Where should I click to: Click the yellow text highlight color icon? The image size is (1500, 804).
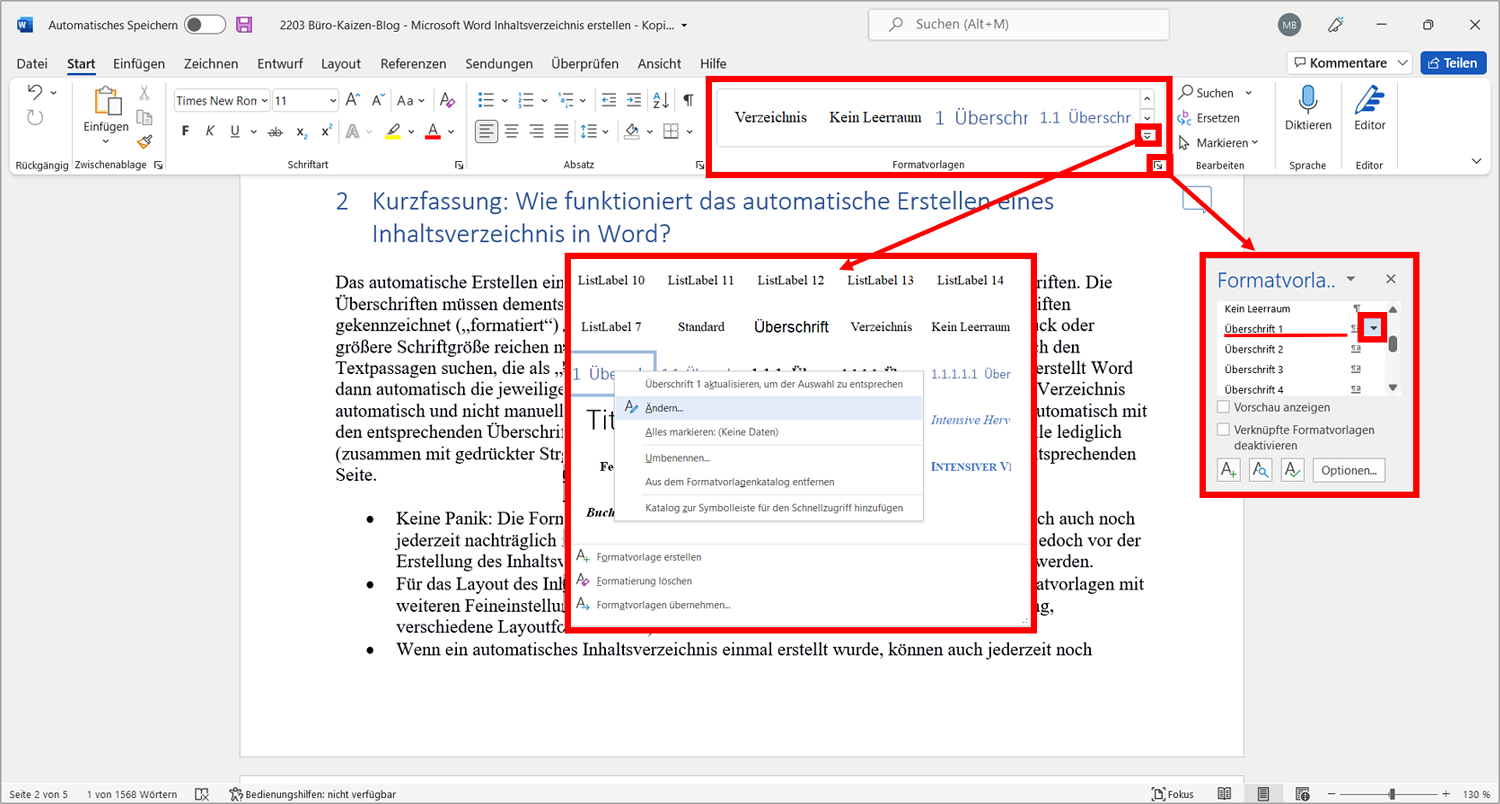click(393, 131)
